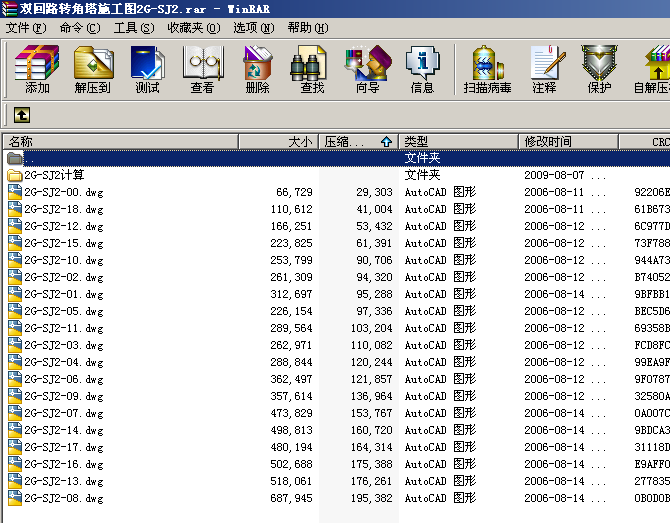Open the Wizard (向导) tool

click(x=367, y=63)
